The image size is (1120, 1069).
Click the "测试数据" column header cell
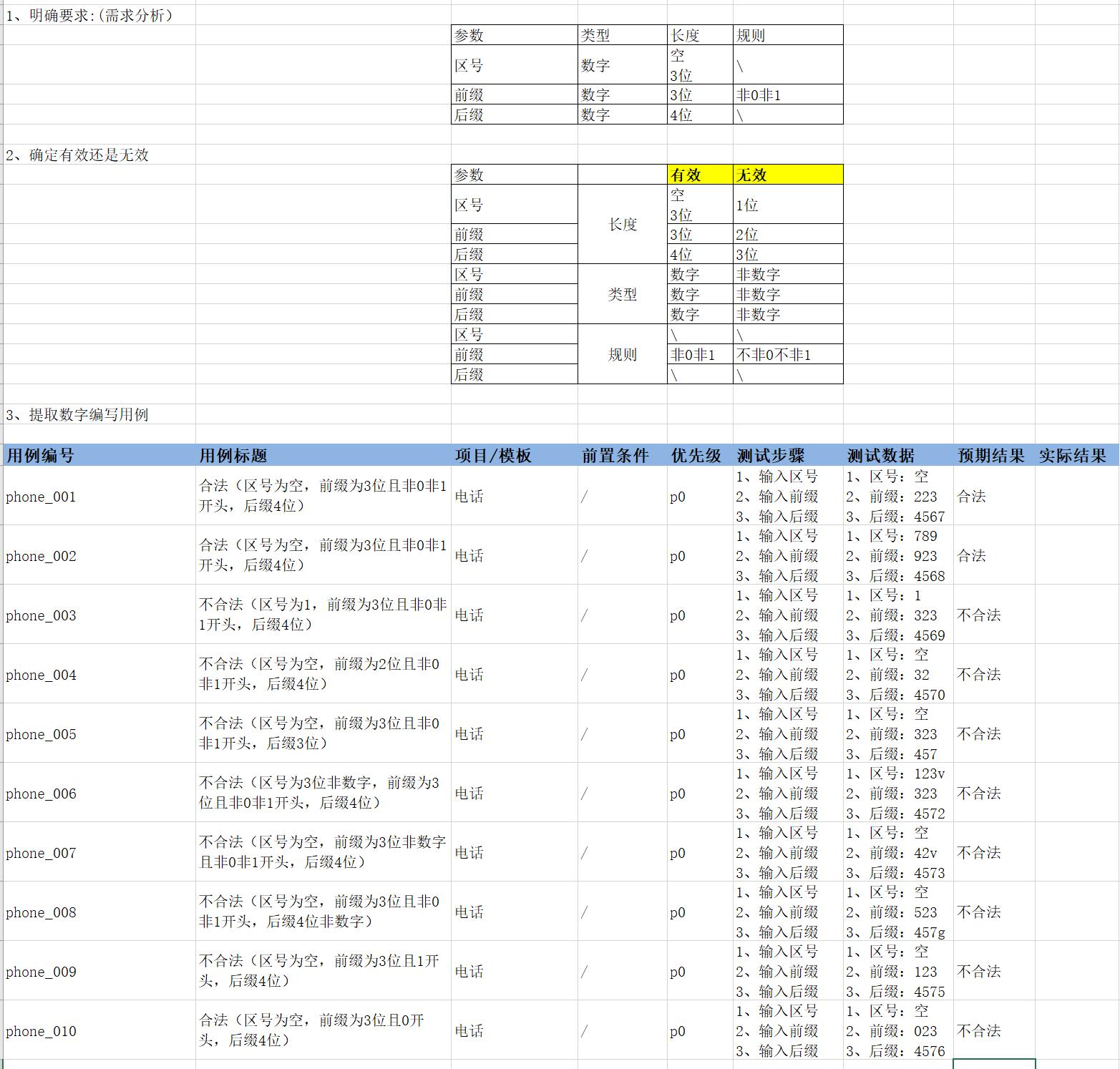[898, 455]
